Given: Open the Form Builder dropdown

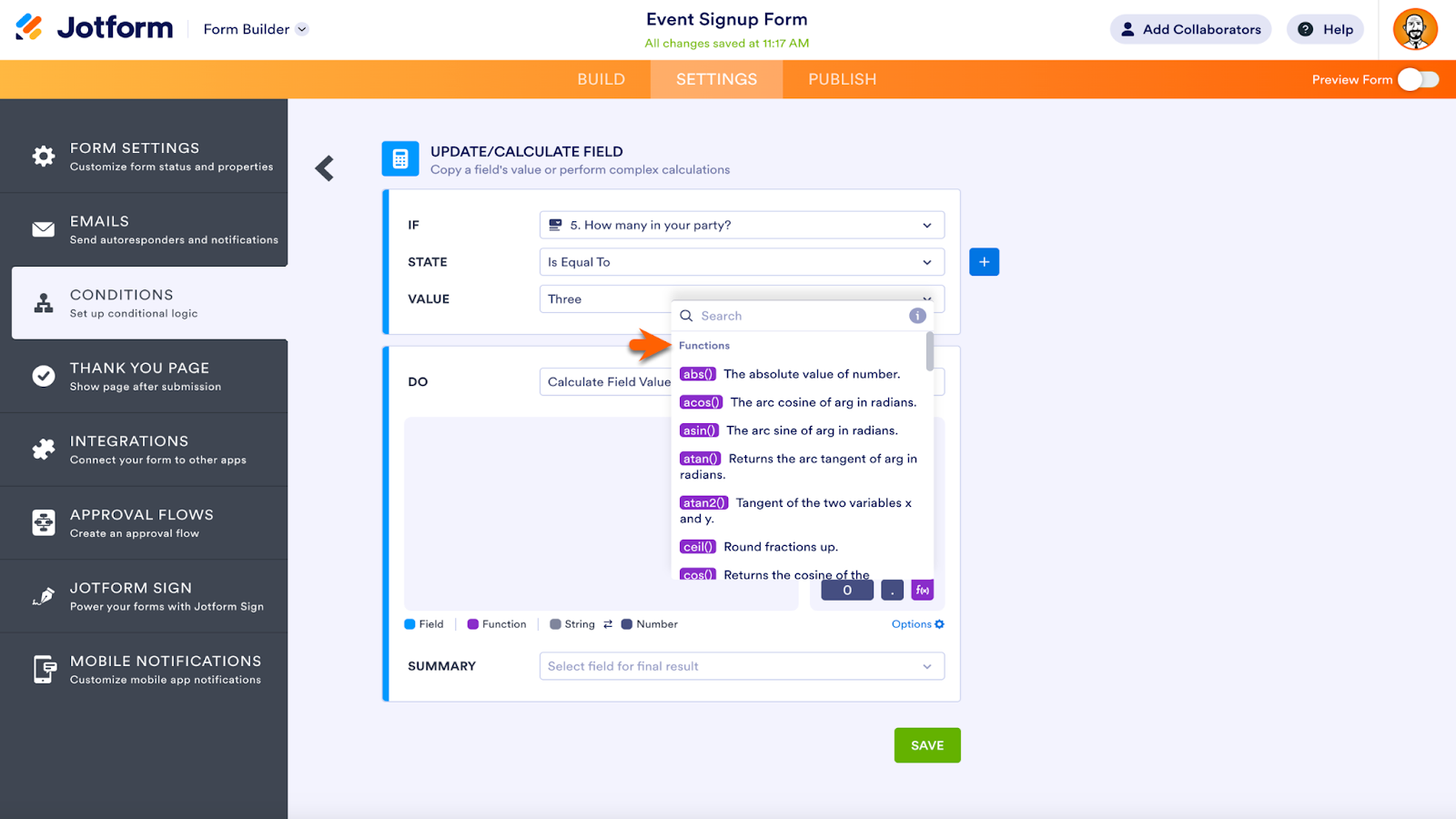Looking at the screenshot, I should tap(256, 29).
